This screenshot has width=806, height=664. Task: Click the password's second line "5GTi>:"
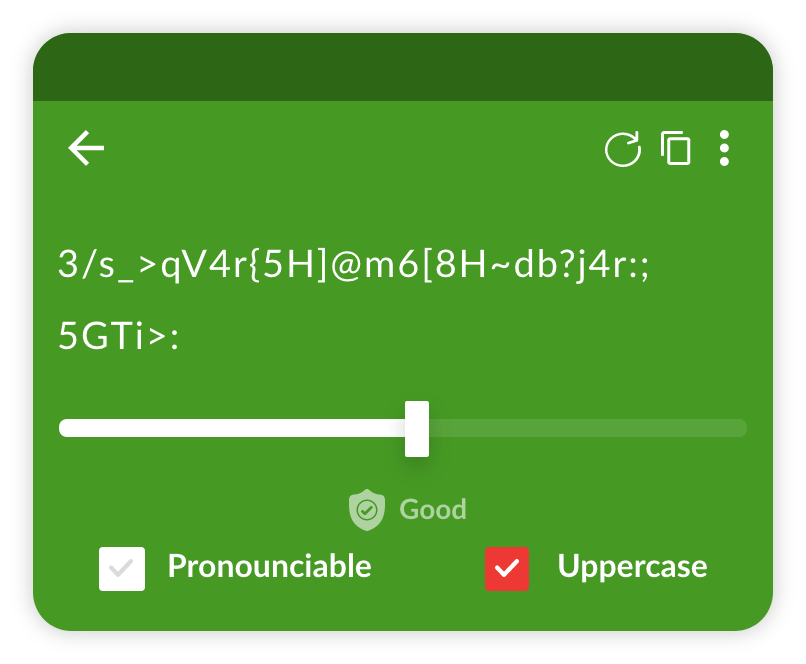(x=118, y=337)
